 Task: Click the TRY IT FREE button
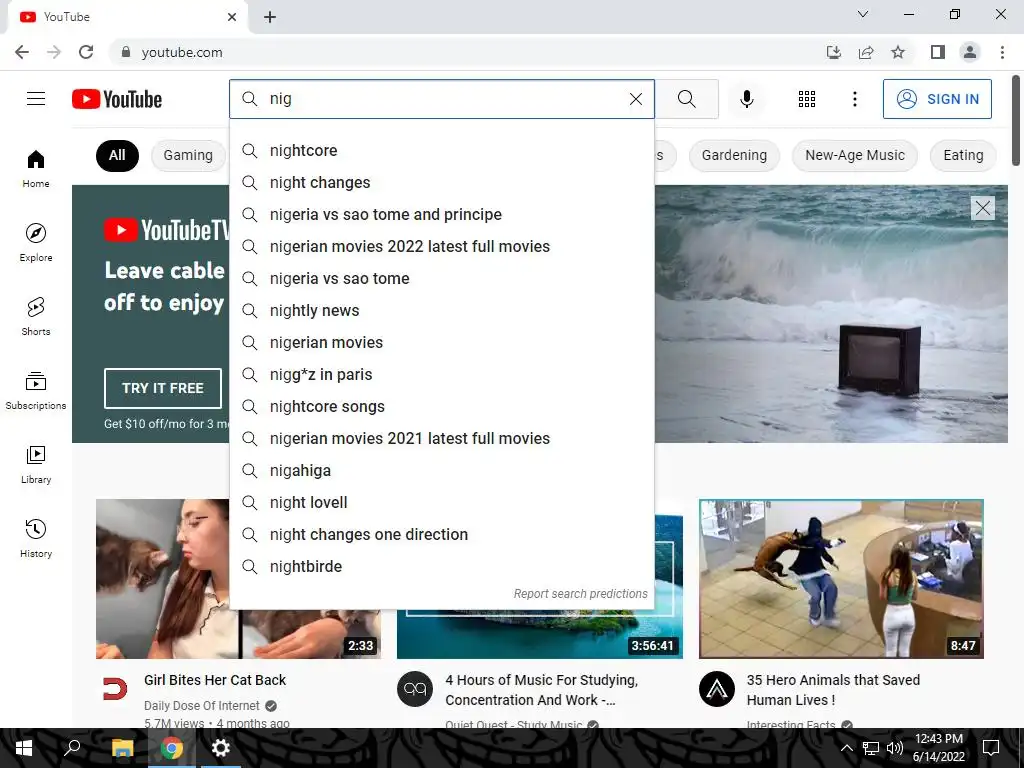(x=163, y=388)
